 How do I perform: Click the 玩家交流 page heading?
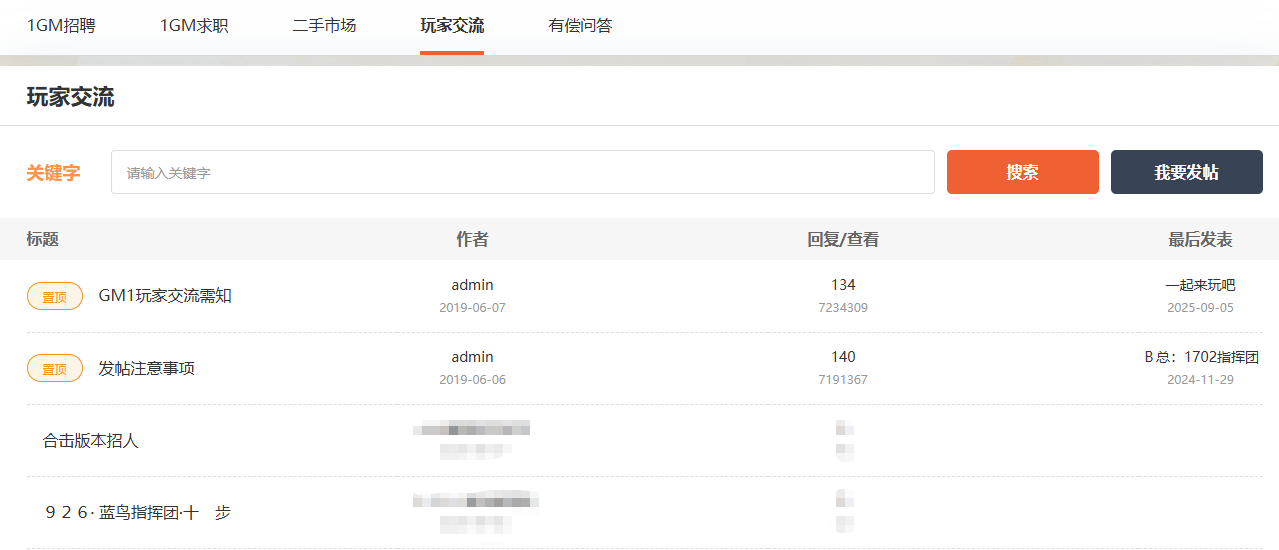pos(71,97)
